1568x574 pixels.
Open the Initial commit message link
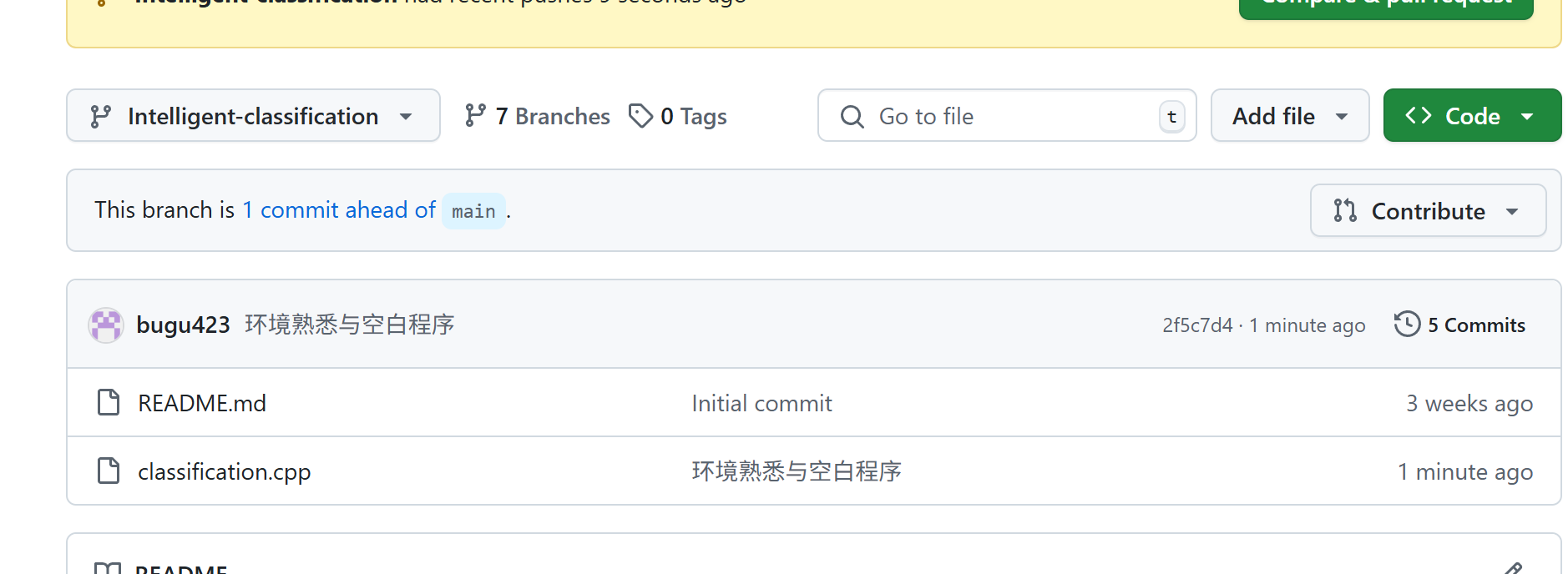click(761, 404)
